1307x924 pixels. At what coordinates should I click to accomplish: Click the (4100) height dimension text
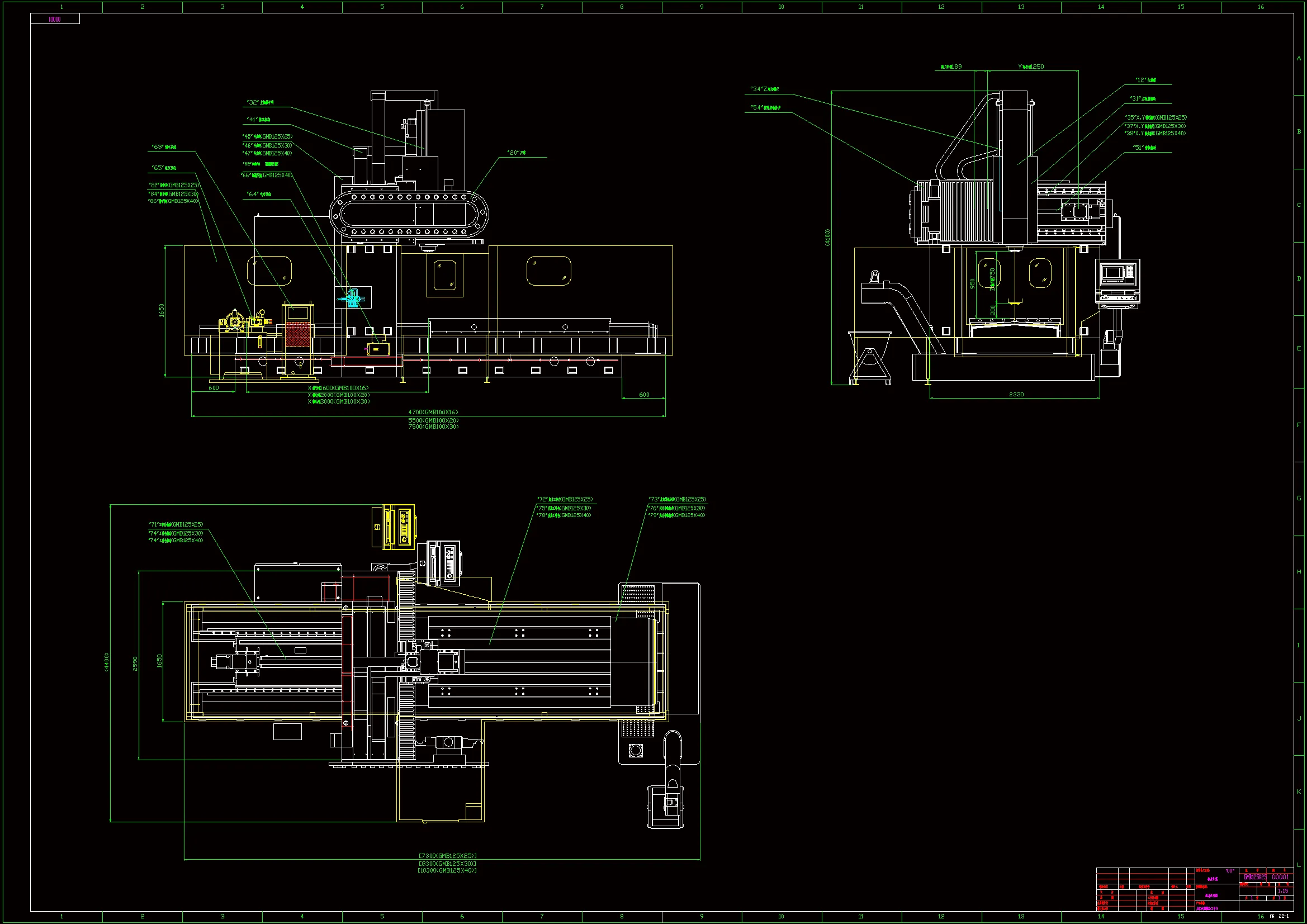click(828, 238)
